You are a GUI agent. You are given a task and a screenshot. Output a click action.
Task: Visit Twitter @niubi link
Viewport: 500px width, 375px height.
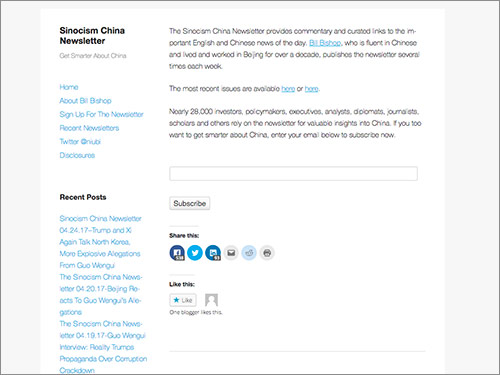pos(80,142)
